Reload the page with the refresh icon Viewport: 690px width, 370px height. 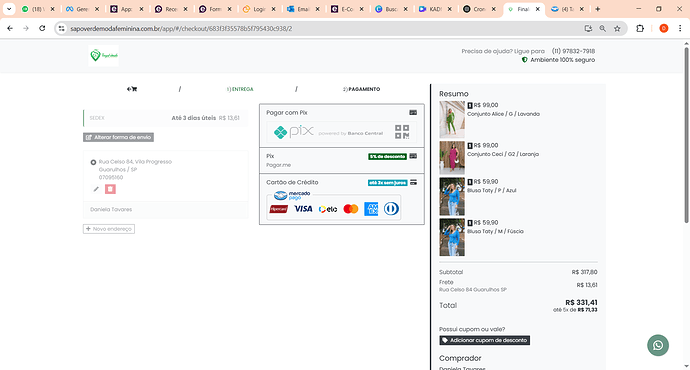coord(42,28)
